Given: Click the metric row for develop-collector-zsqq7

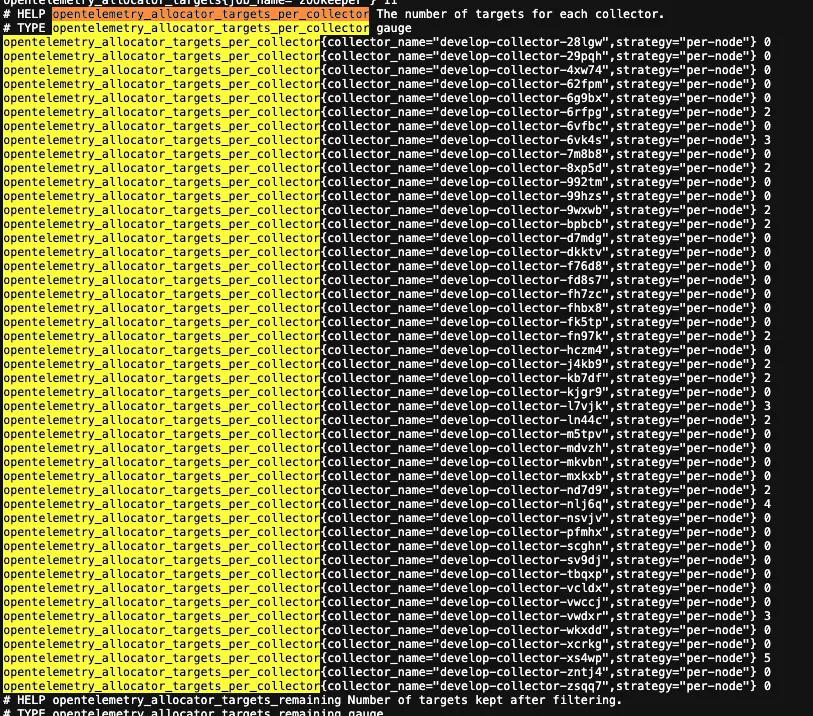Looking at the screenshot, I should click(x=387, y=686).
